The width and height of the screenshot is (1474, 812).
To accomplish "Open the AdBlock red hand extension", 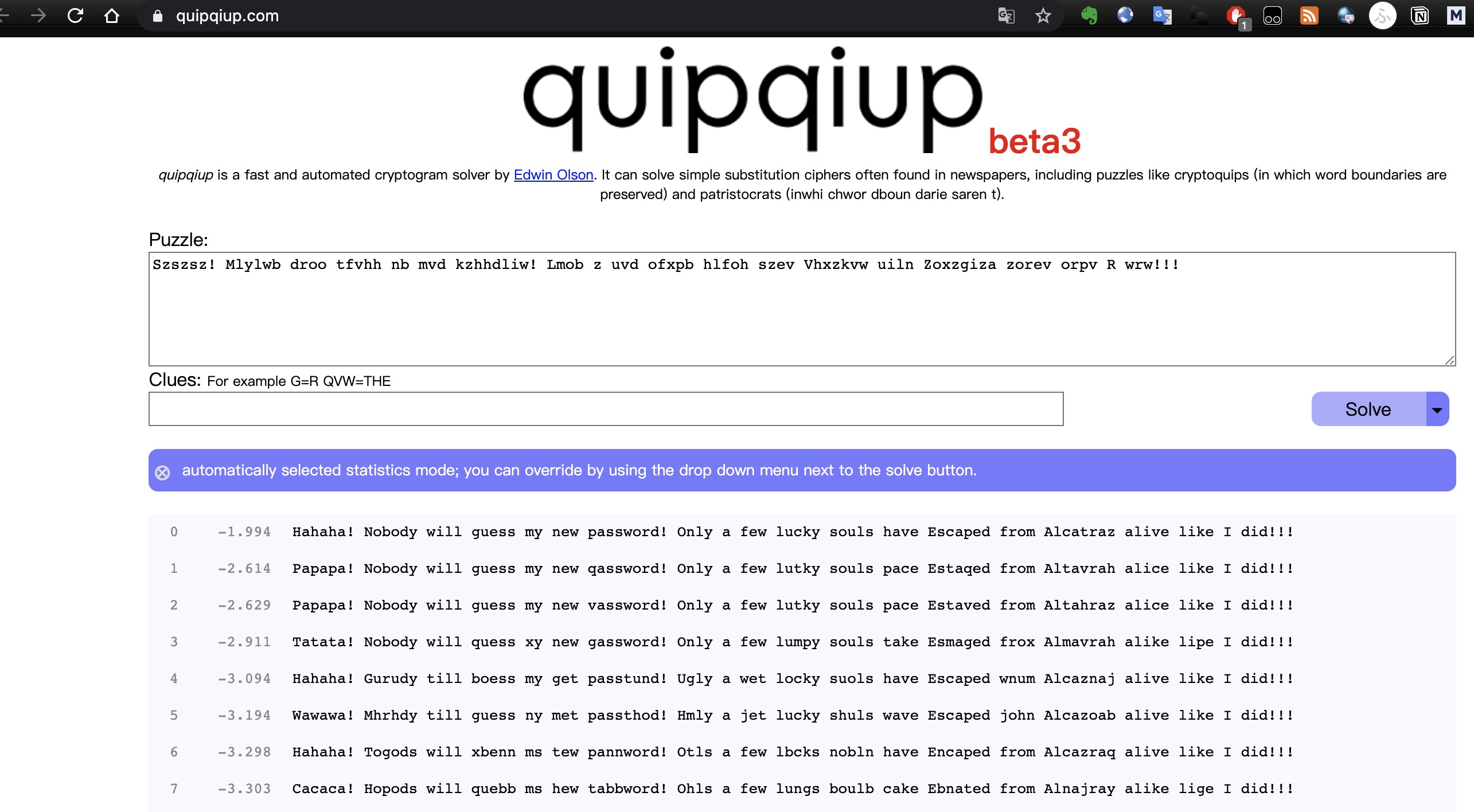I will point(1235,15).
